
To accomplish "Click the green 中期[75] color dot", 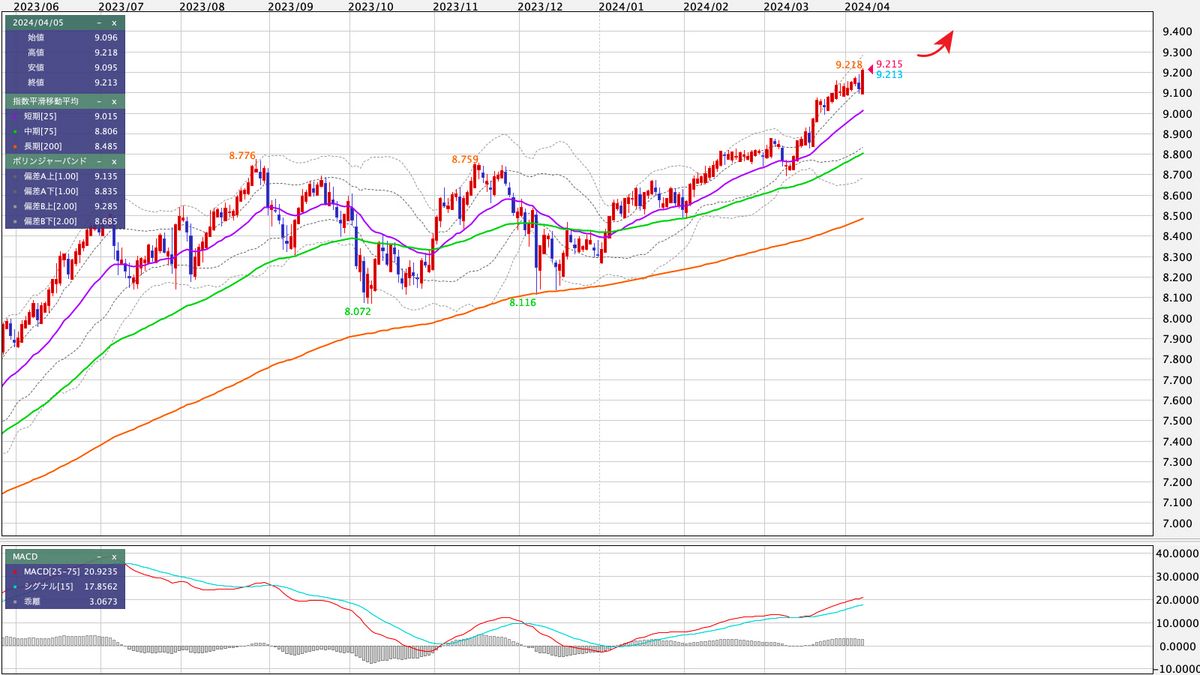I will pyautogui.click(x=14, y=132).
